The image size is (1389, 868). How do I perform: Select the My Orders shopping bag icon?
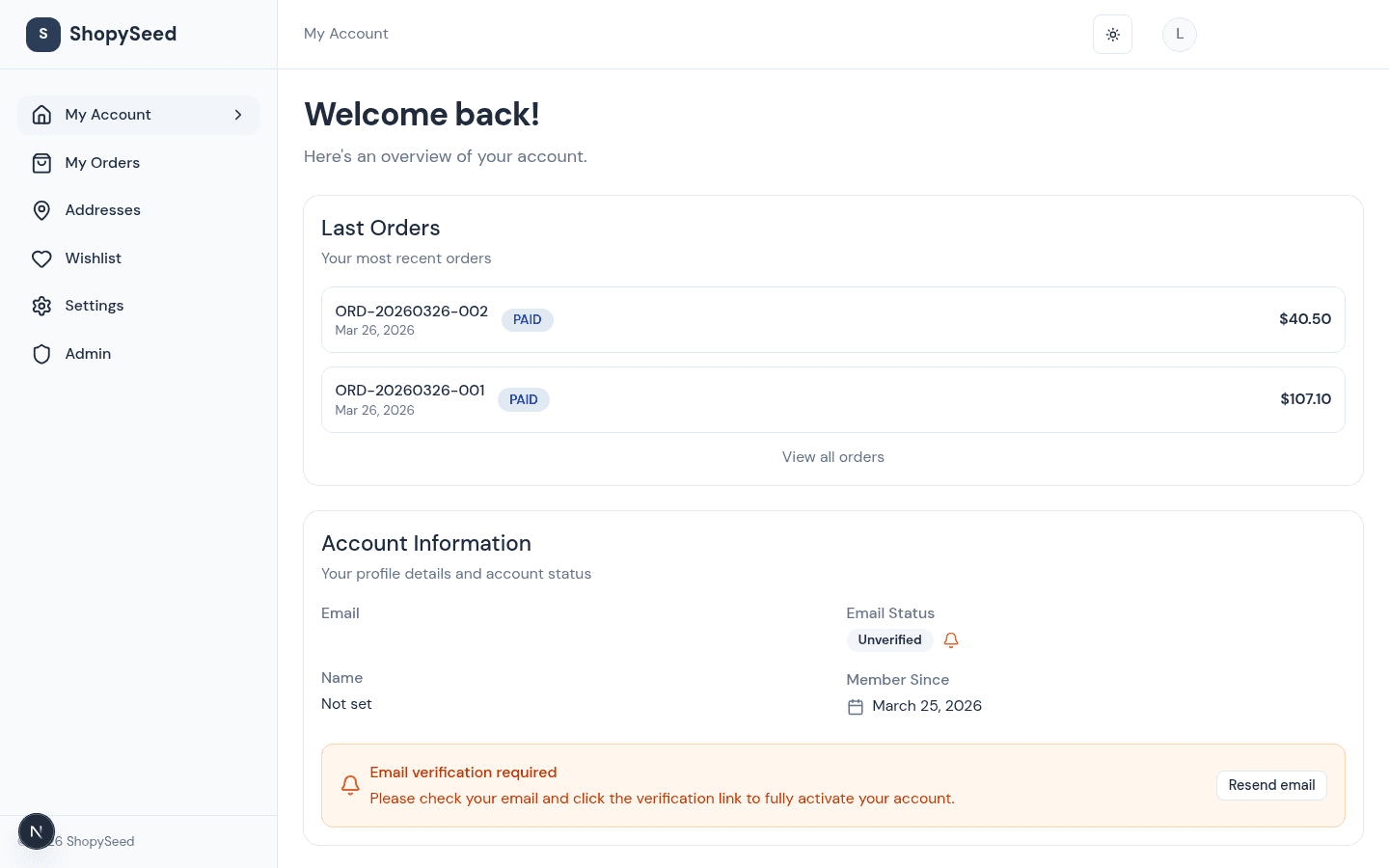pyautogui.click(x=41, y=162)
